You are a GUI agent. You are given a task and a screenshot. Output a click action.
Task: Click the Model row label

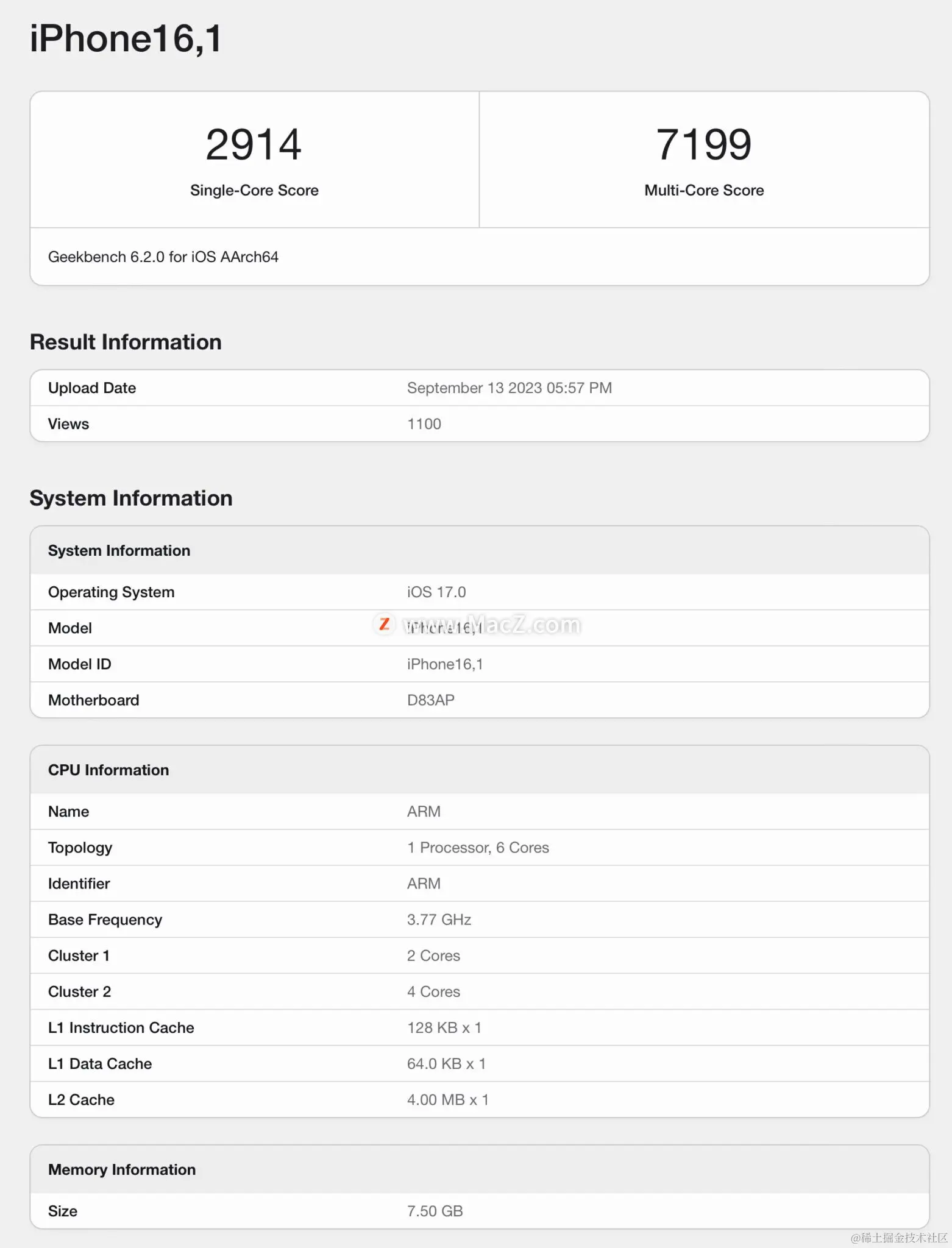point(70,628)
